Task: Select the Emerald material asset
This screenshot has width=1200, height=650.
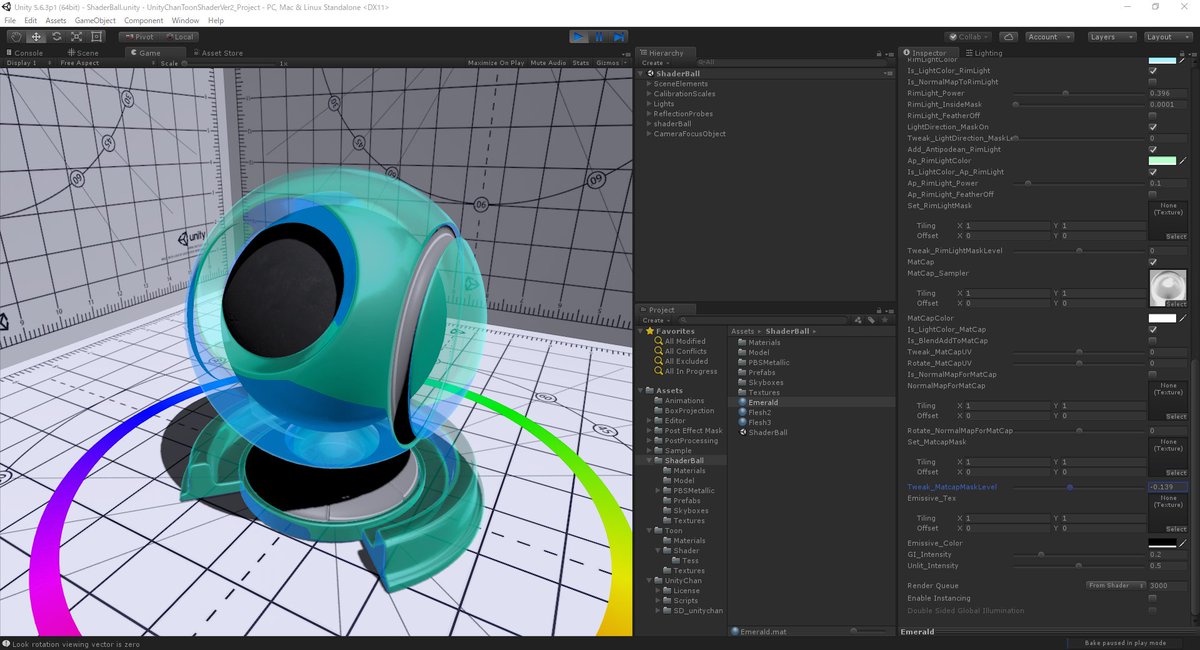Action: point(763,402)
